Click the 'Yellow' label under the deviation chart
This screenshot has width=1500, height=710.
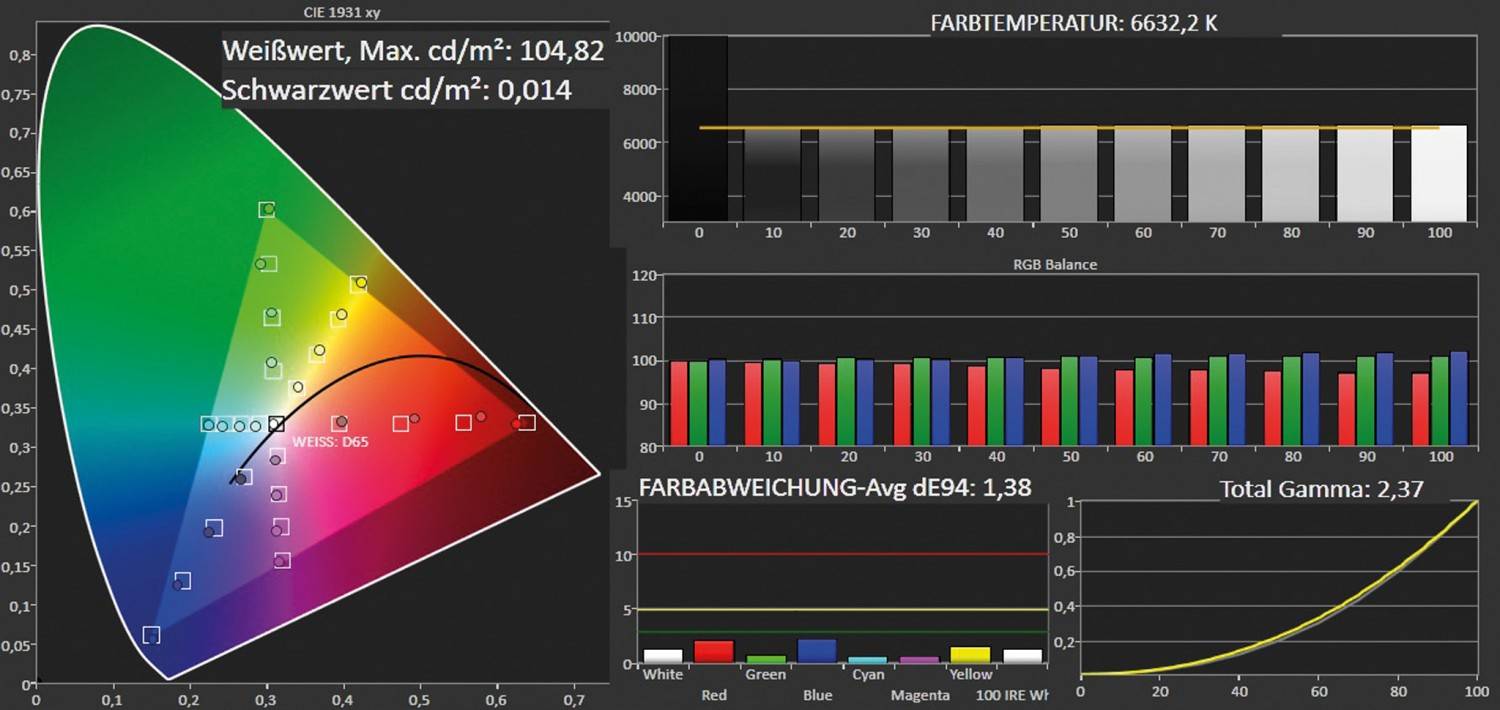(x=969, y=675)
